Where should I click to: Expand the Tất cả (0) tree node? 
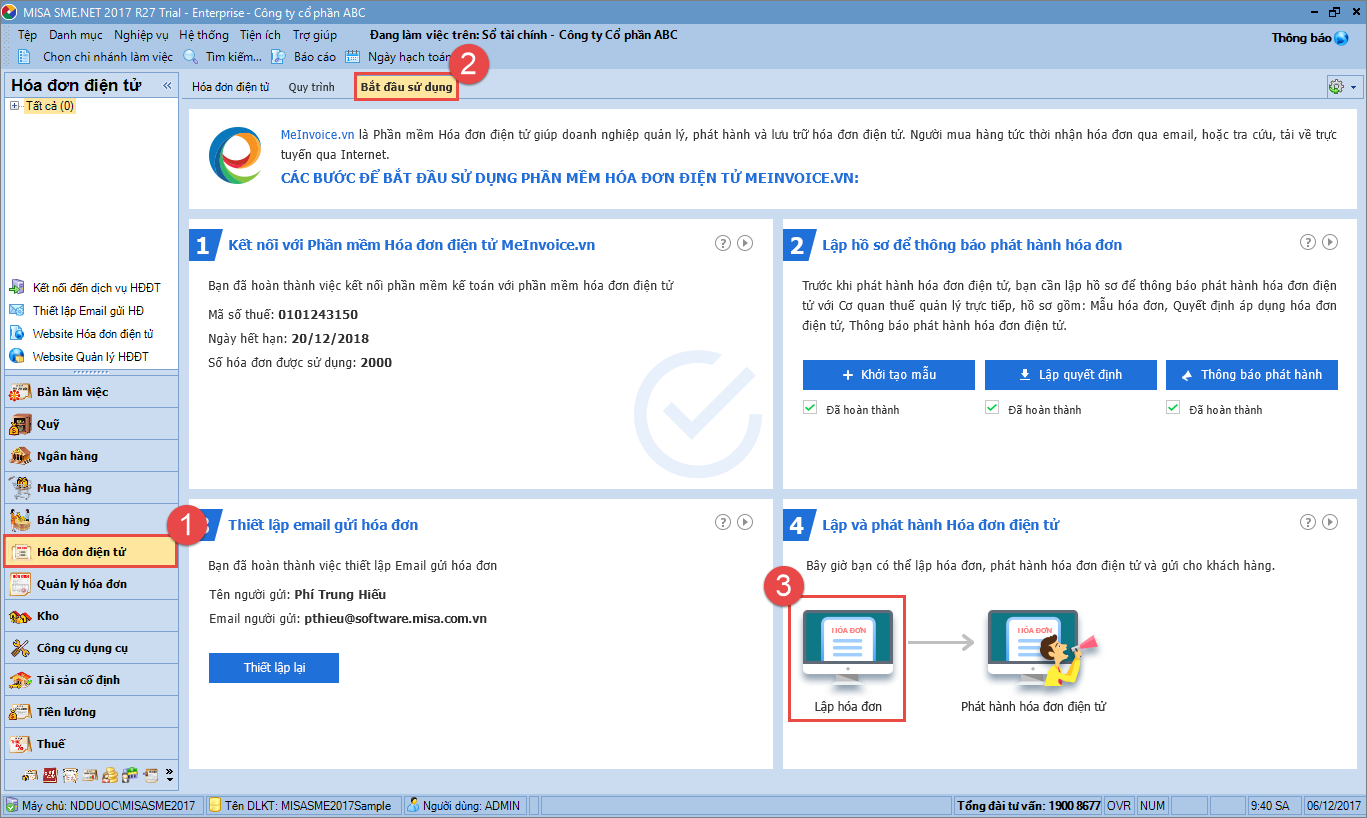click(x=14, y=106)
